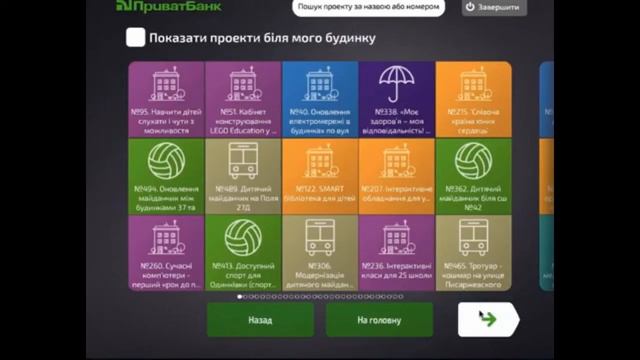This screenshot has width=640, height=360.
Task: Select bus icon project №489 tile
Action: [x=243, y=176]
